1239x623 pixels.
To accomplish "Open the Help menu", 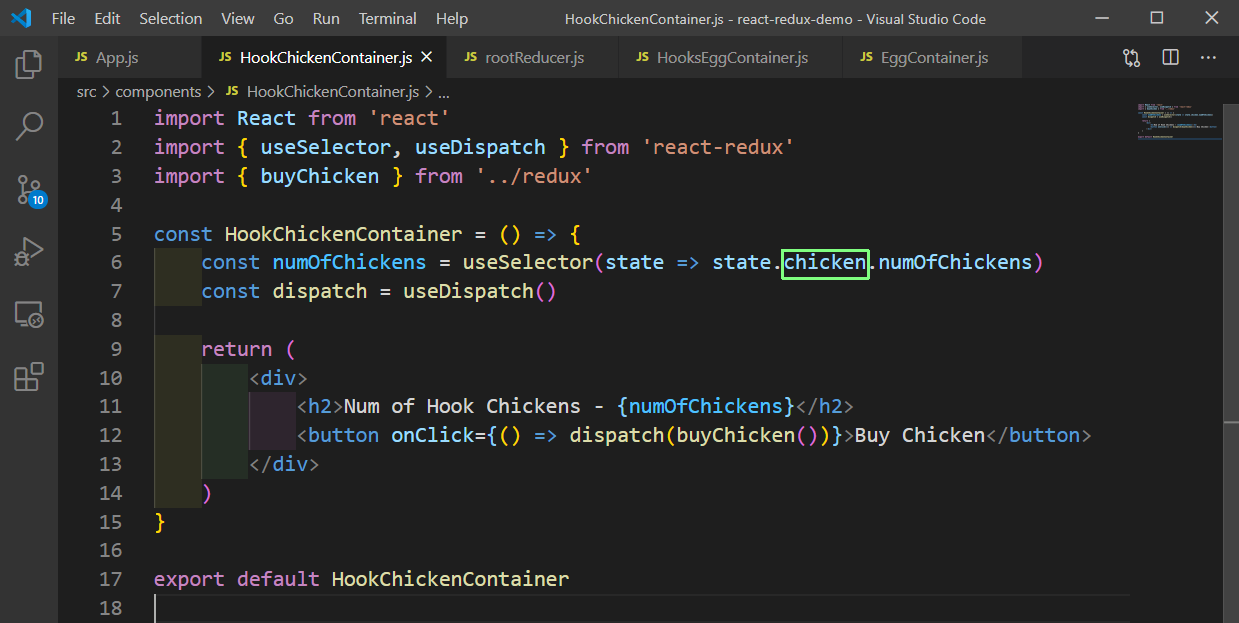I will [x=452, y=18].
